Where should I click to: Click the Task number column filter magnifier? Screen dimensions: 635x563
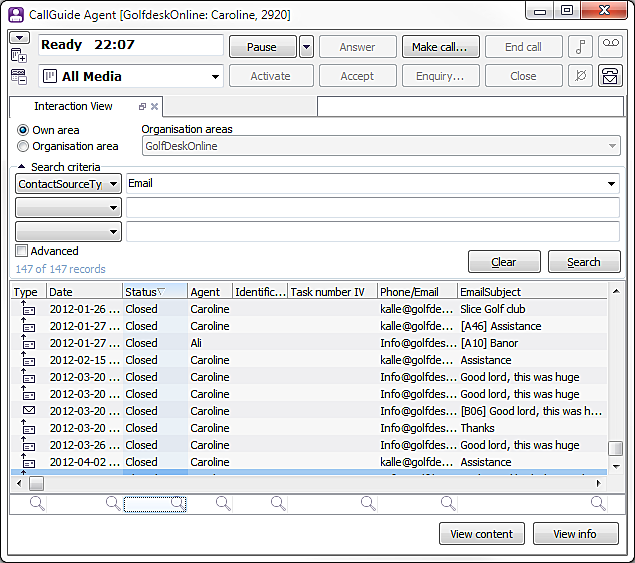(368, 503)
